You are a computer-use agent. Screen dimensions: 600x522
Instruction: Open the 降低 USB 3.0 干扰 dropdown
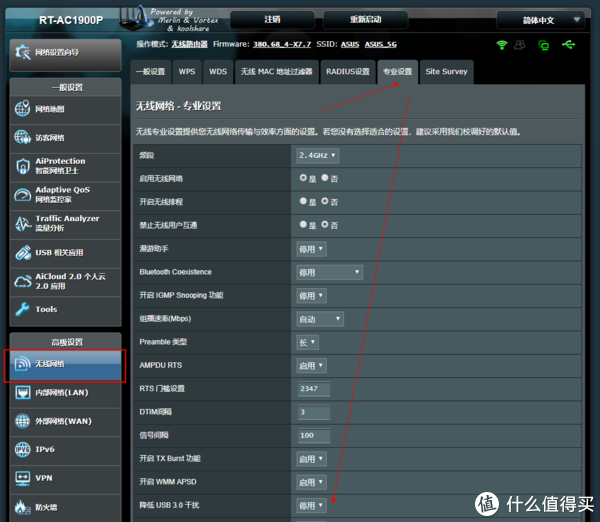pyautogui.click(x=311, y=506)
